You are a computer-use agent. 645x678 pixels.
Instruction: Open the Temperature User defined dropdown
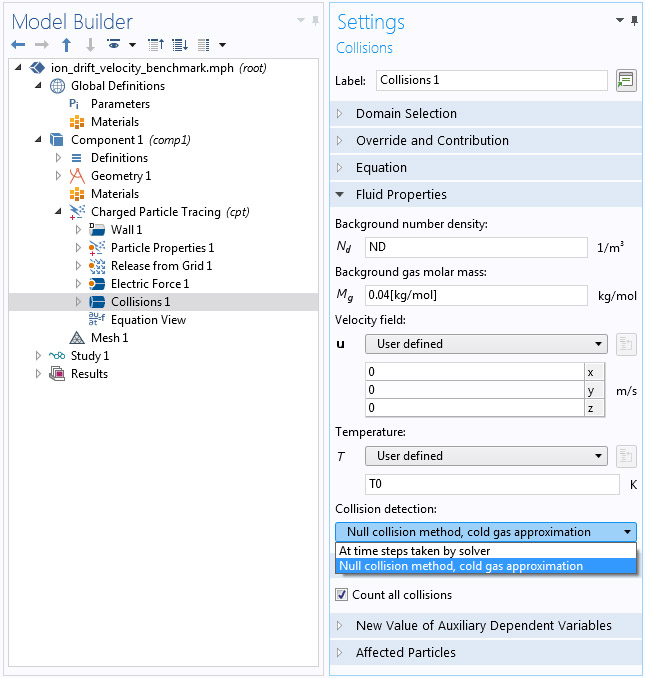486,456
